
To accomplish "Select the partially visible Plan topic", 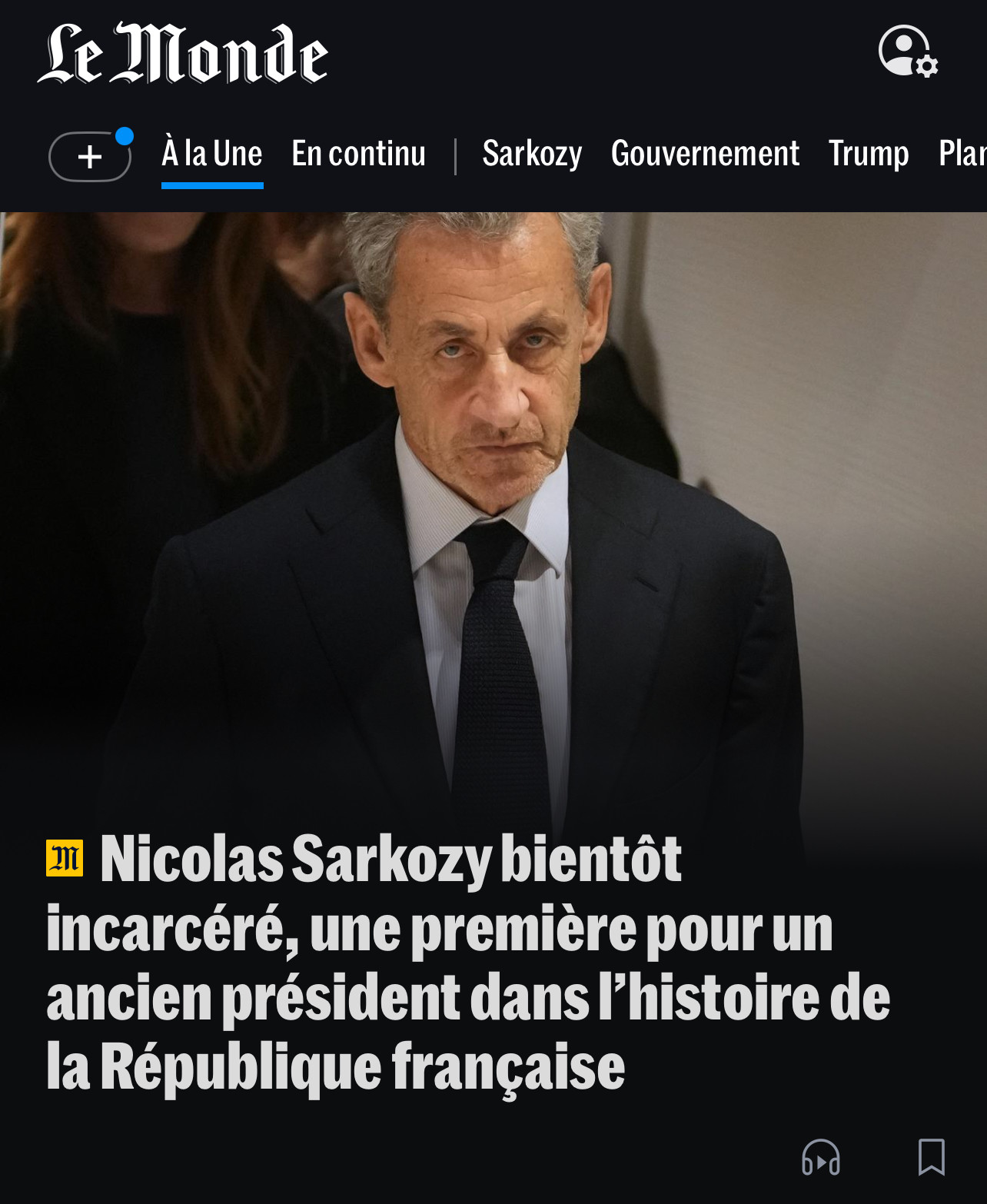I will coord(962,153).
